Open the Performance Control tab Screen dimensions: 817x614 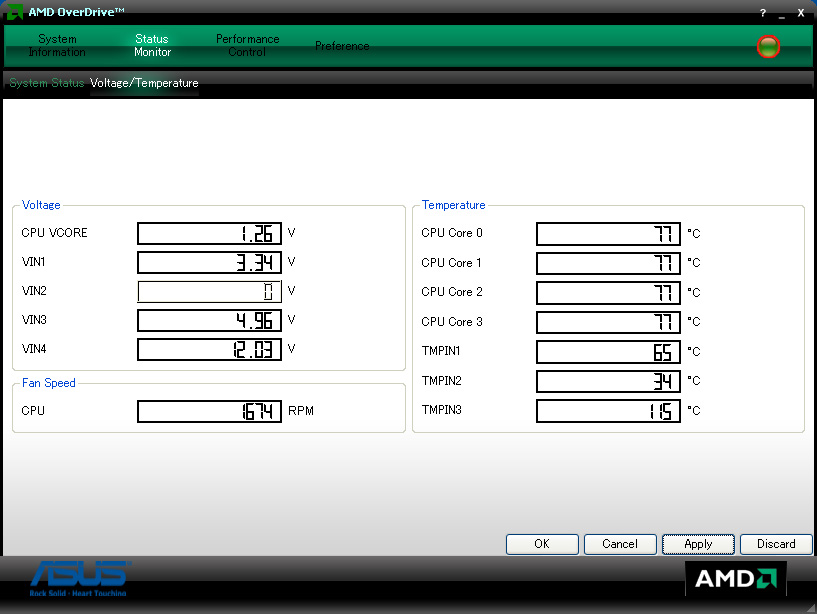247,46
